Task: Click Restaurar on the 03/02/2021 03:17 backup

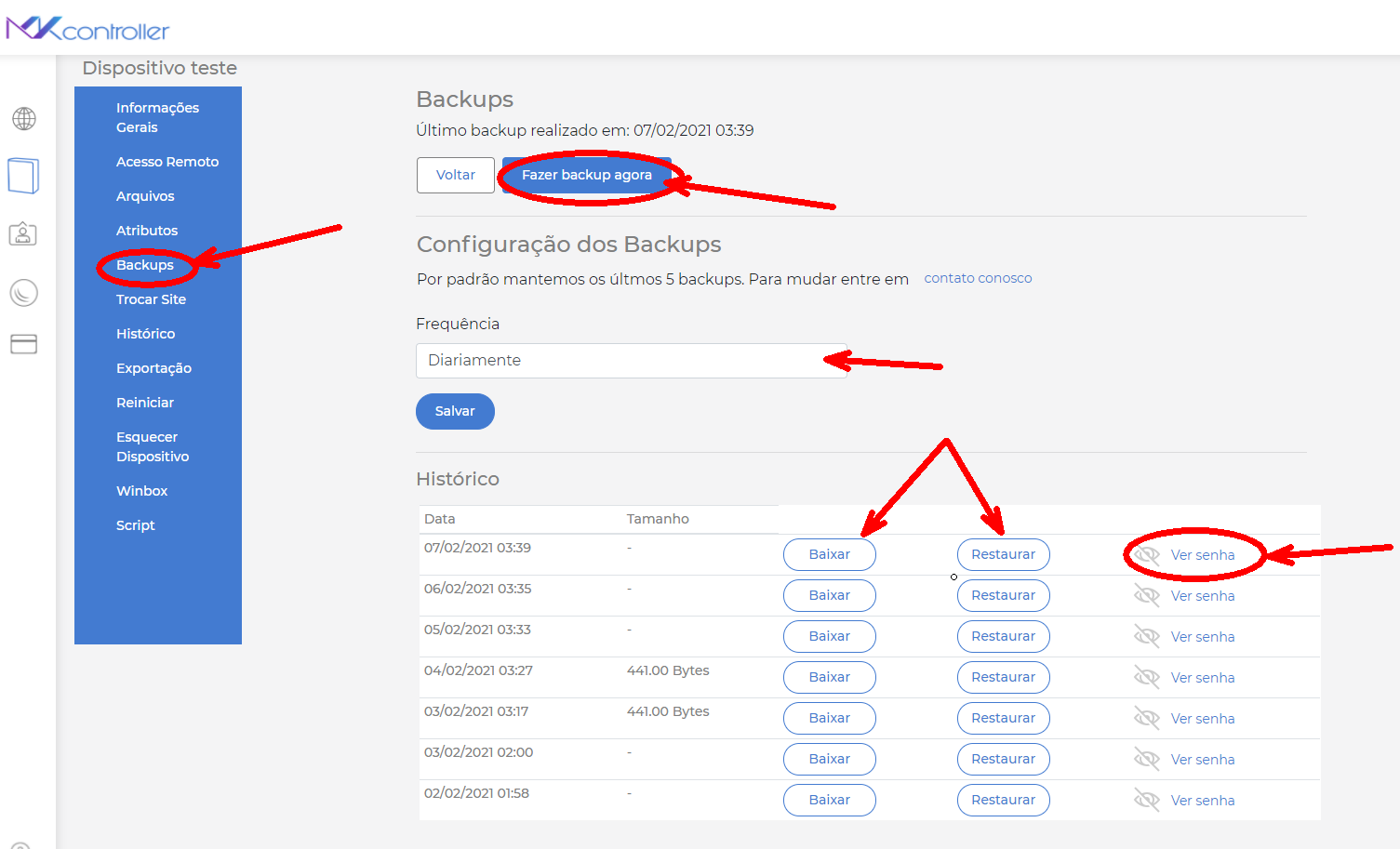Action: click(x=1003, y=718)
